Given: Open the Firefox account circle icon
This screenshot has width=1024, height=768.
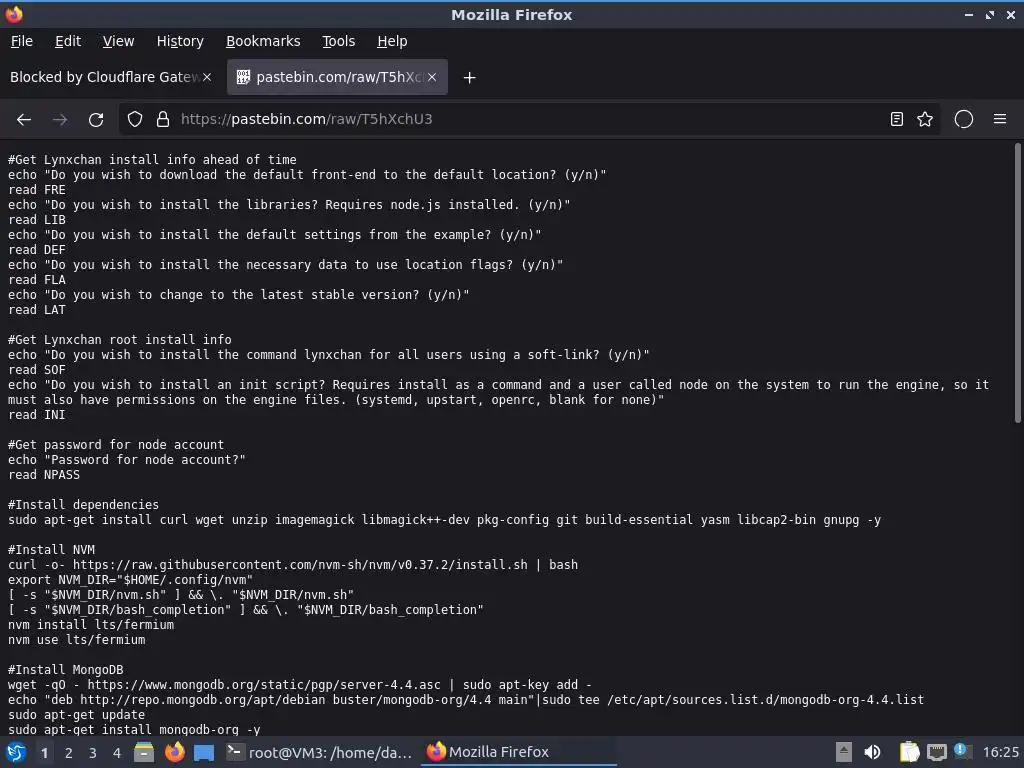Looking at the screenshot, I should tap(963, 120).
